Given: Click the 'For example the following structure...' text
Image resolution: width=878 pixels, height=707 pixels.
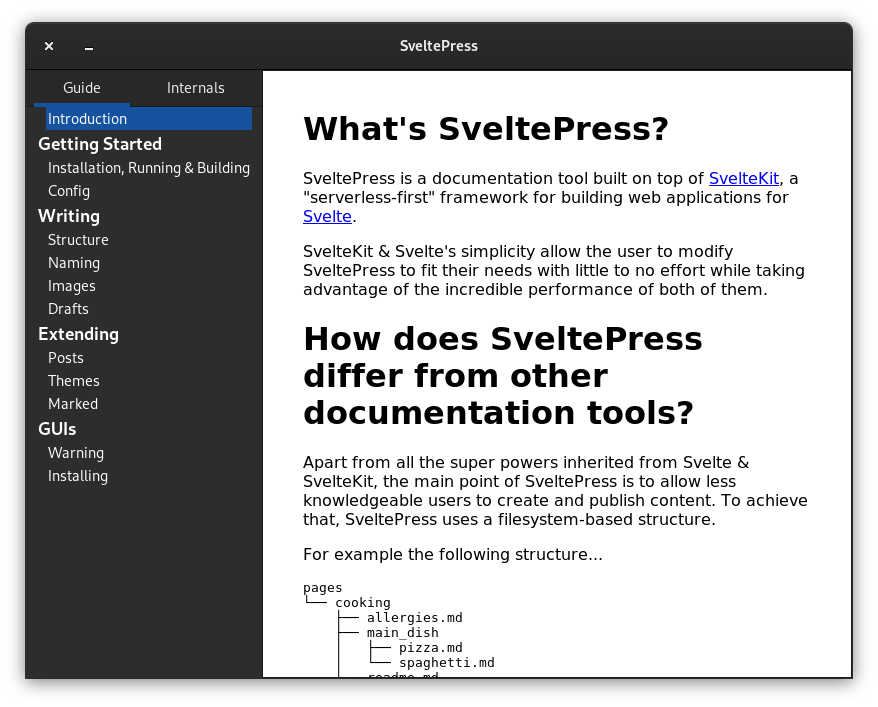Looking at the screenshot, I should (452, 555).
